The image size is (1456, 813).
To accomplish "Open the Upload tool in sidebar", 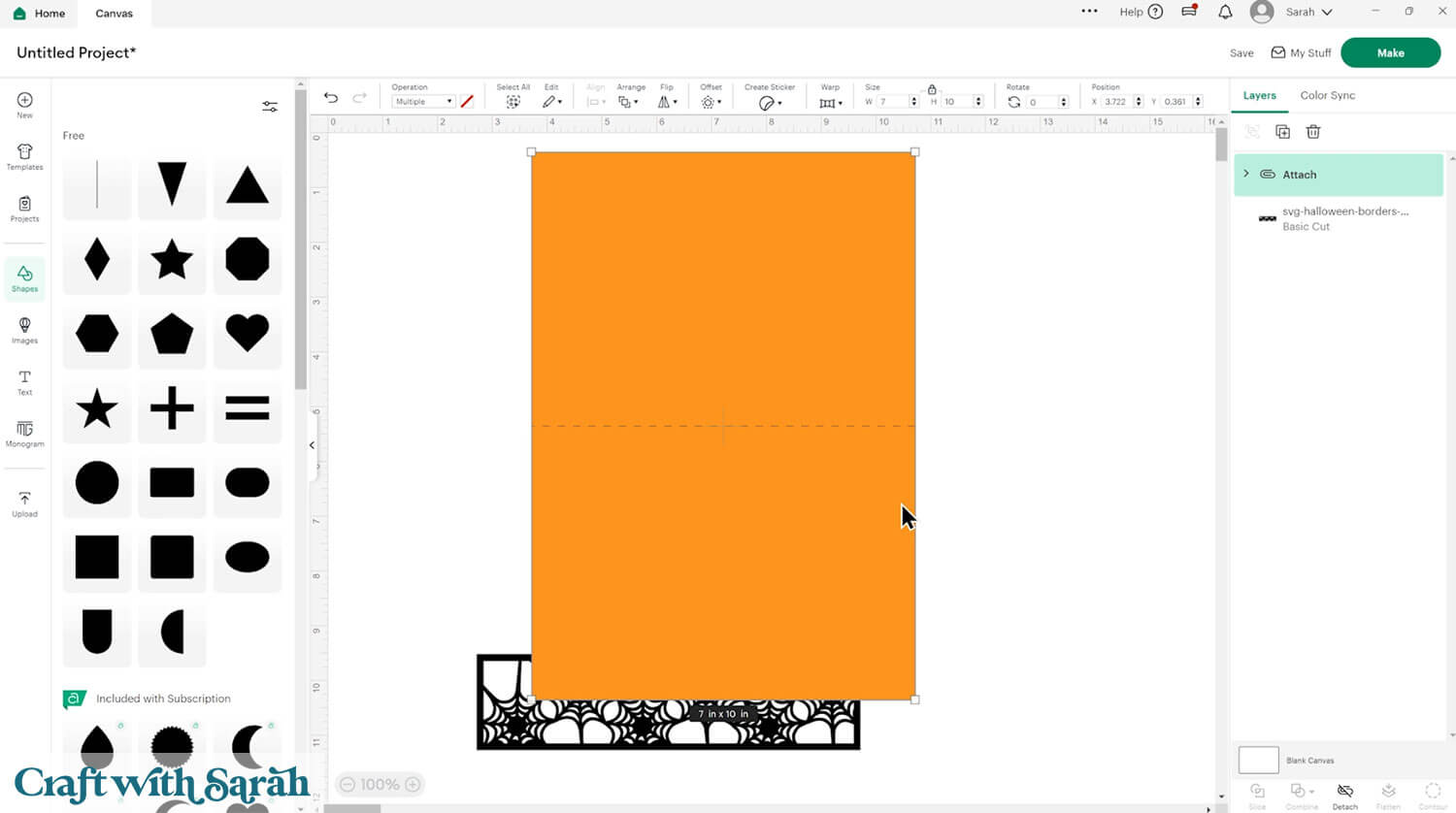I will 24,504.
